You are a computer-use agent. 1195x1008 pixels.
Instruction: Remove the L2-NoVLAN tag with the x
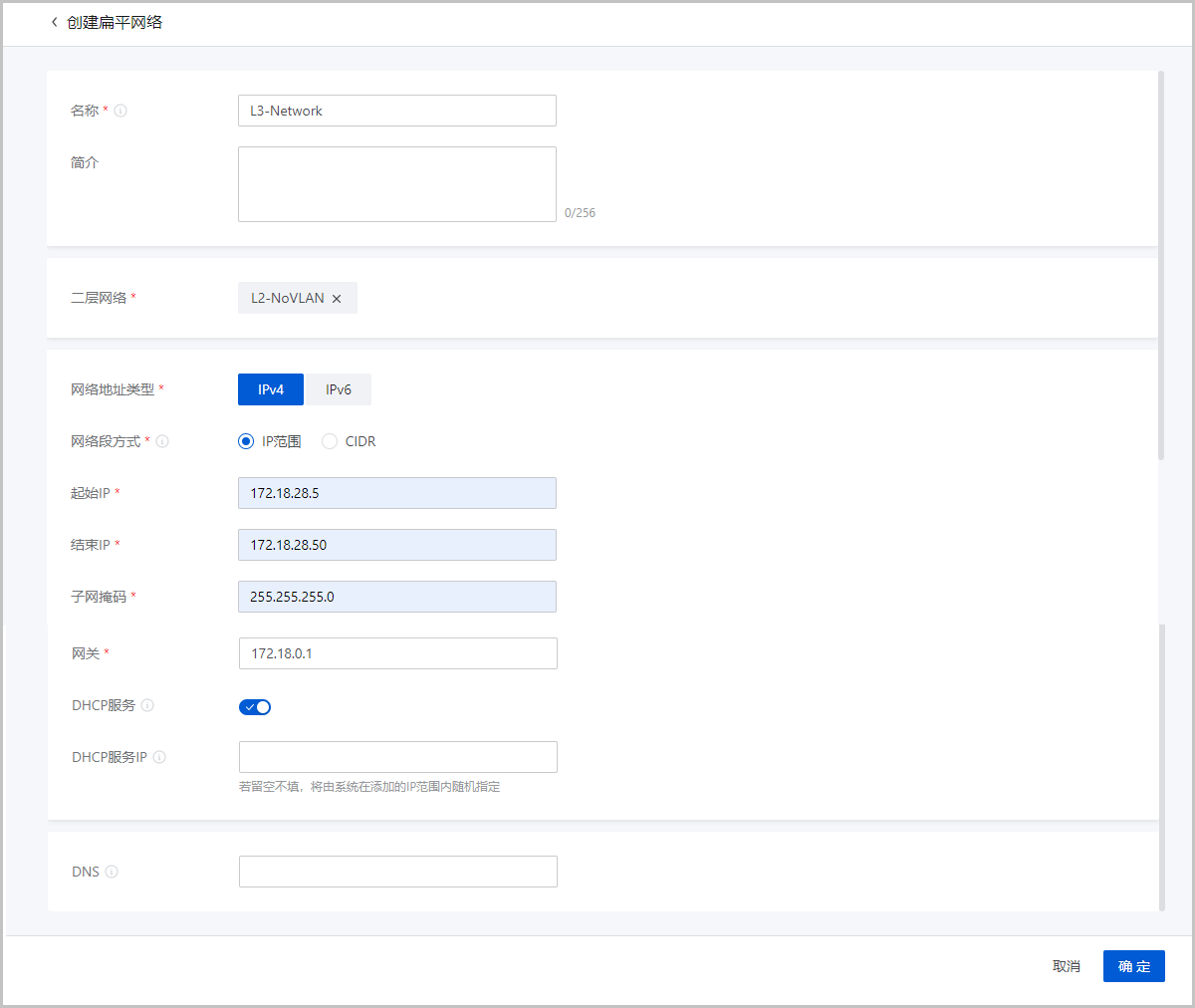pyautogui.click(x=337, y=299)
